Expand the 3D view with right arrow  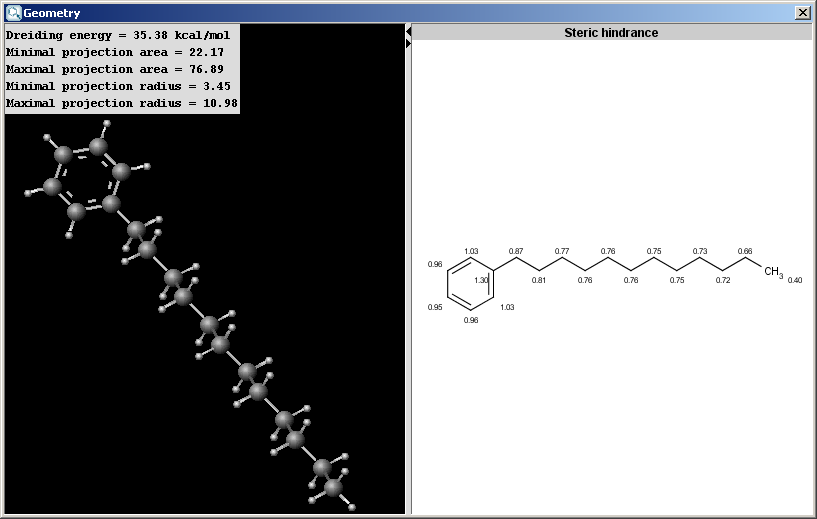coord(408,44)
